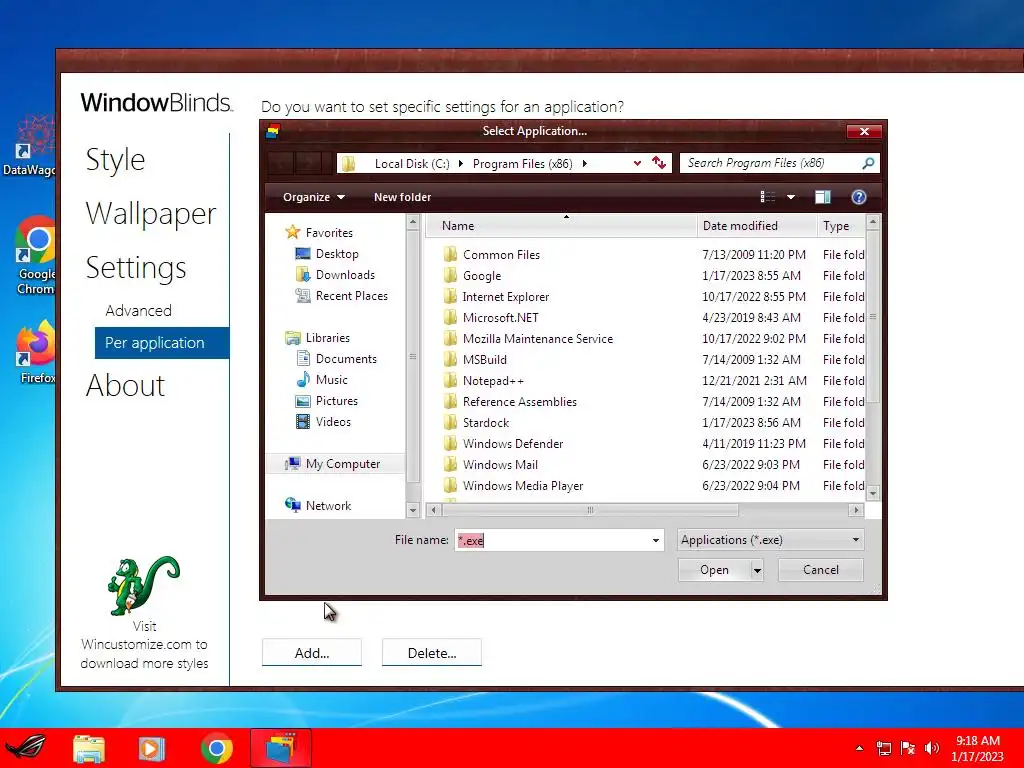Expand arrow after Local Disk (C:) breadcrumb
1024x768 pixels.
460,163
